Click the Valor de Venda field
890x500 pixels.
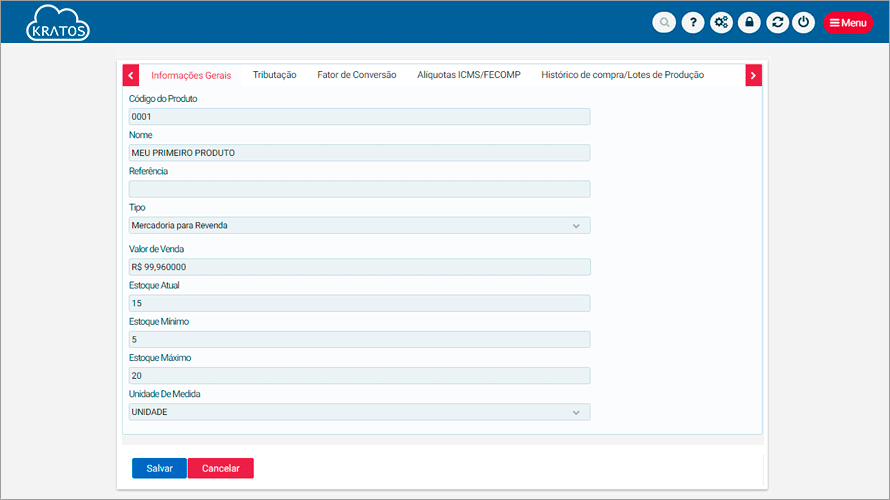[x=359, y=267]
